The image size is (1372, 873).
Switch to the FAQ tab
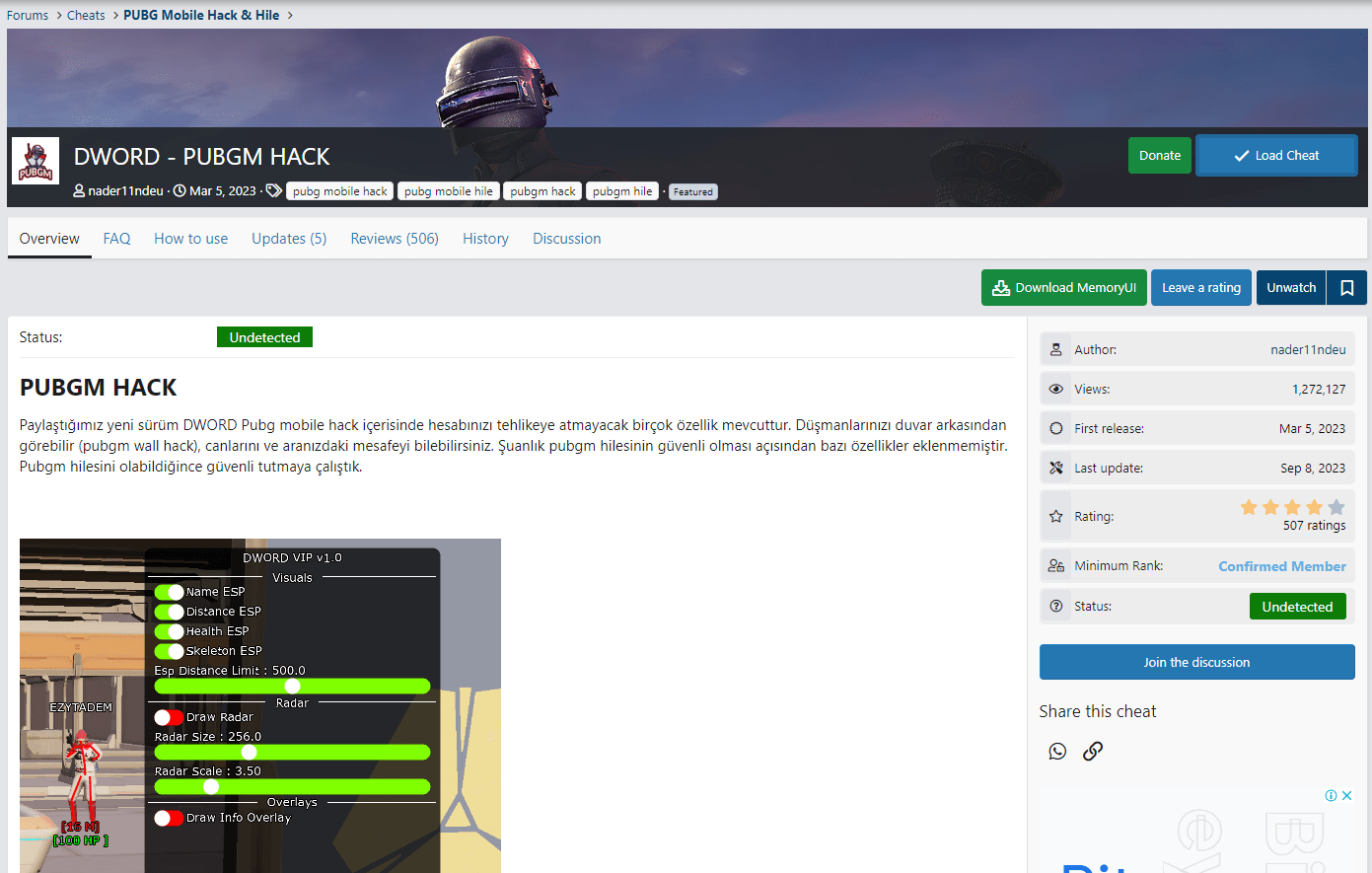[x=116, y=239]
